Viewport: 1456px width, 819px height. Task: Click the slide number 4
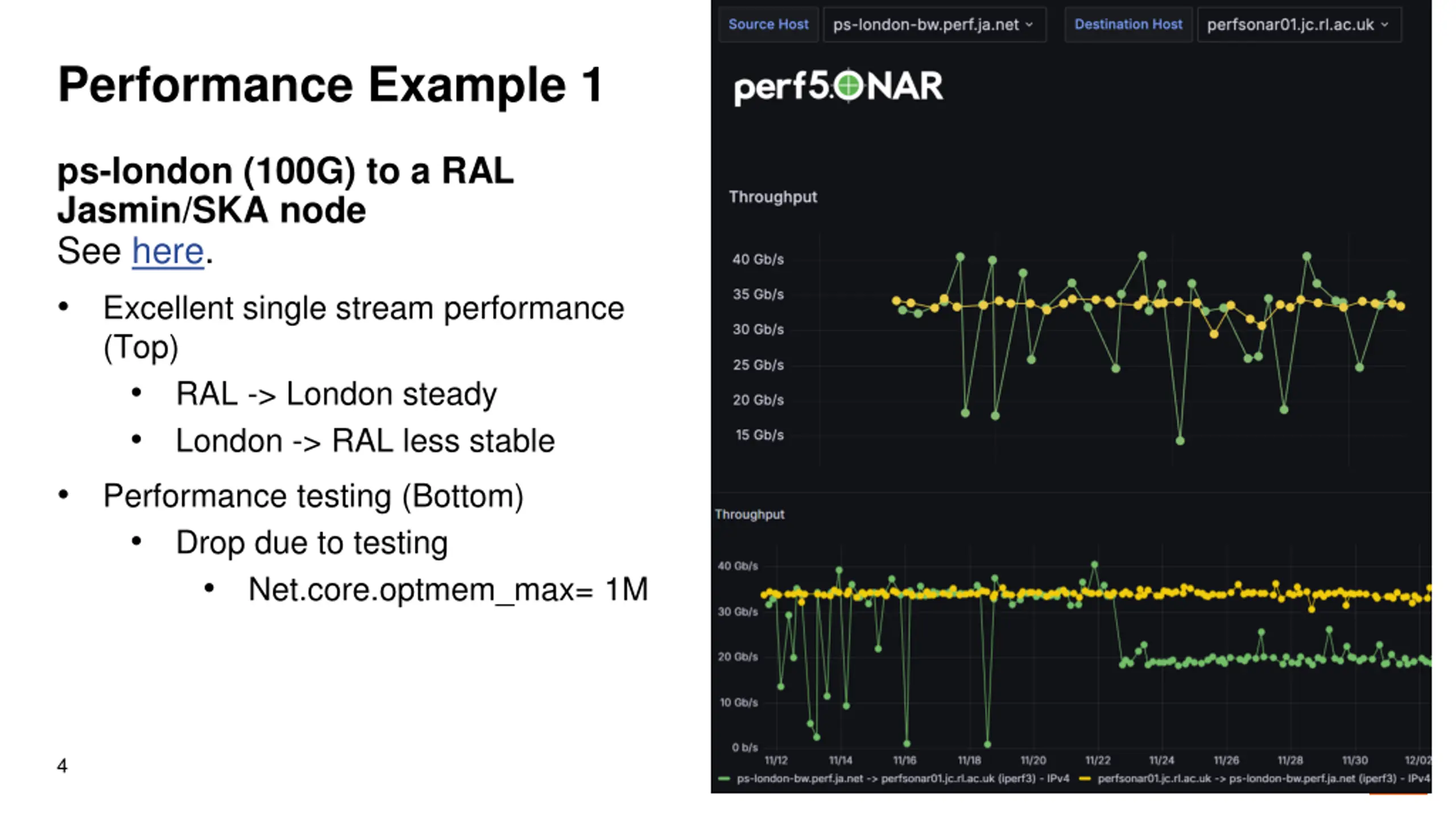62,766
